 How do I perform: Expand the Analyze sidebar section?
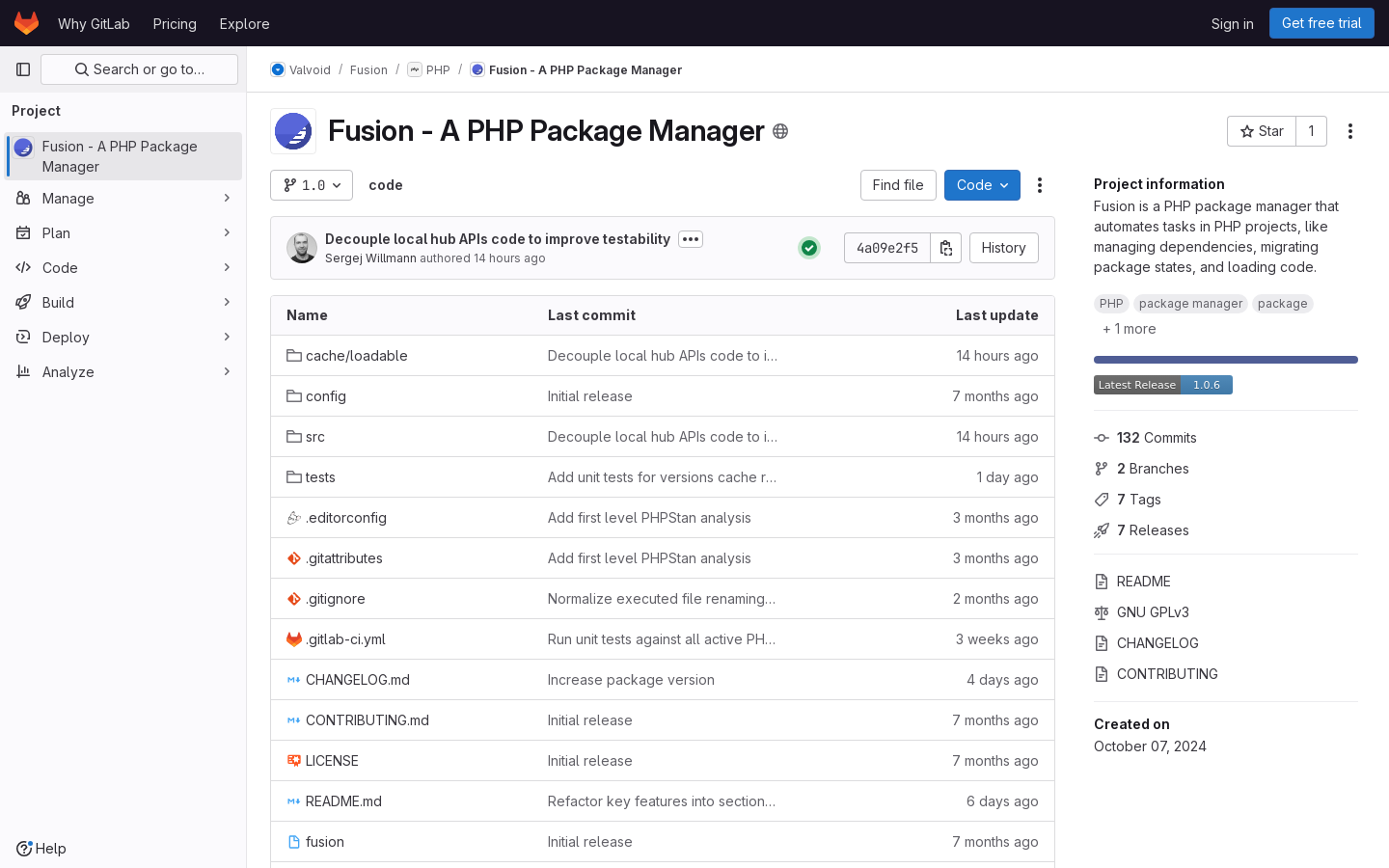click(123, 372)
